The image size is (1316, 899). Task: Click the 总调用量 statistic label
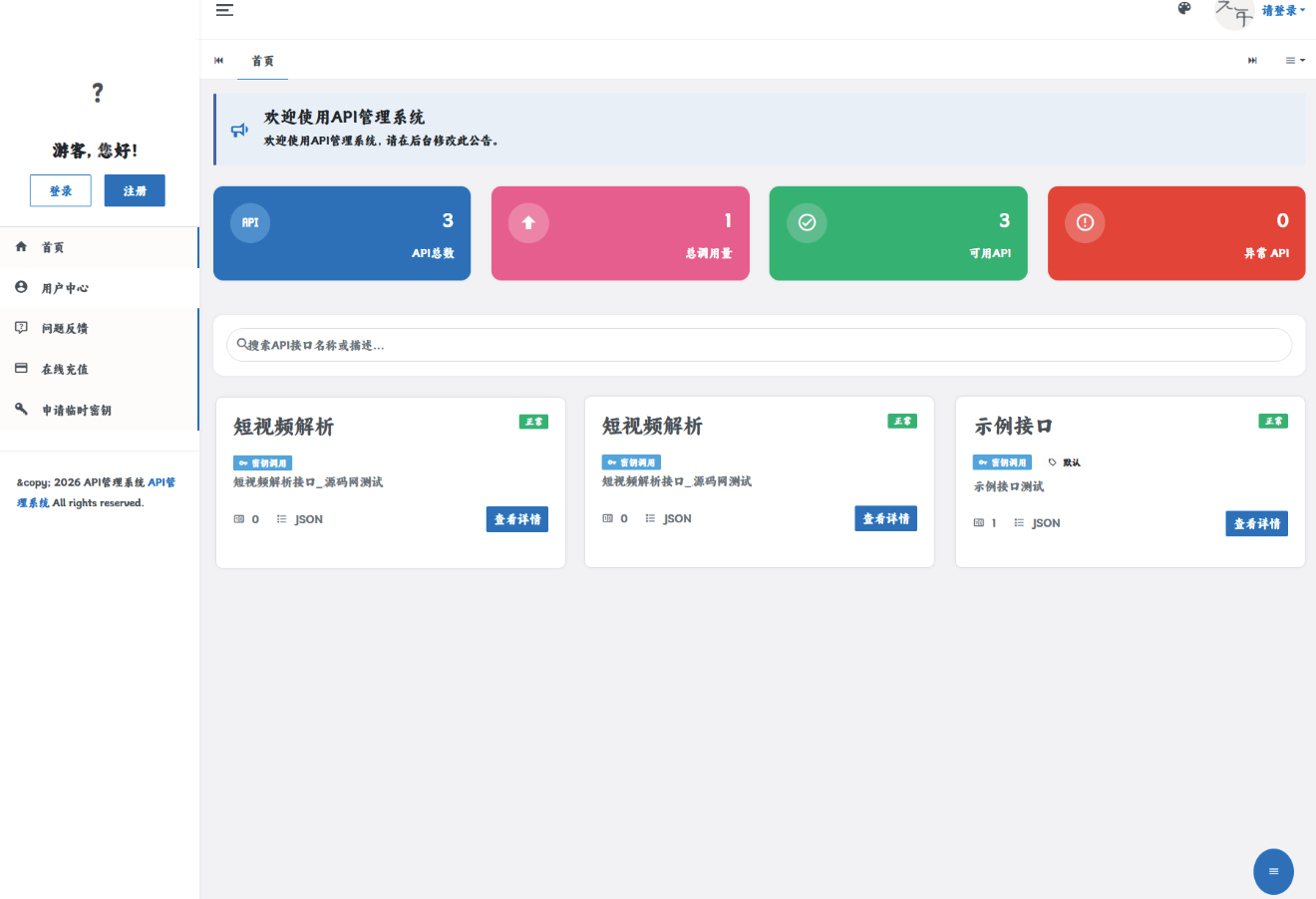pos(709,253)
